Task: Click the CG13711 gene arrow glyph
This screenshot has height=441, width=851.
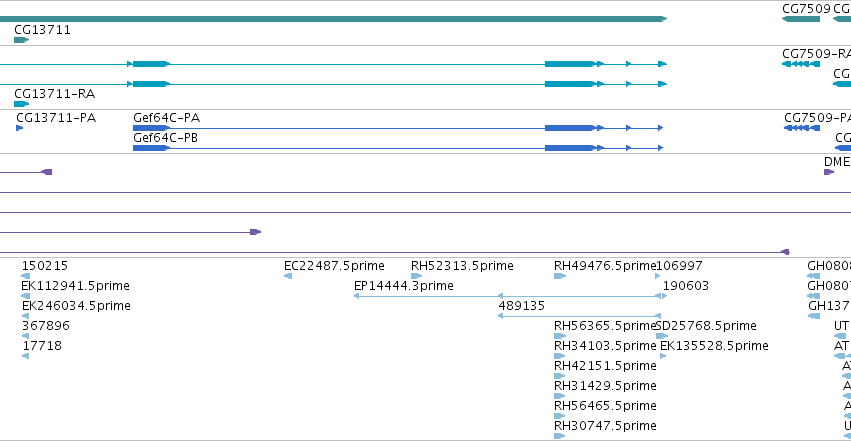Action: [21, 40]
